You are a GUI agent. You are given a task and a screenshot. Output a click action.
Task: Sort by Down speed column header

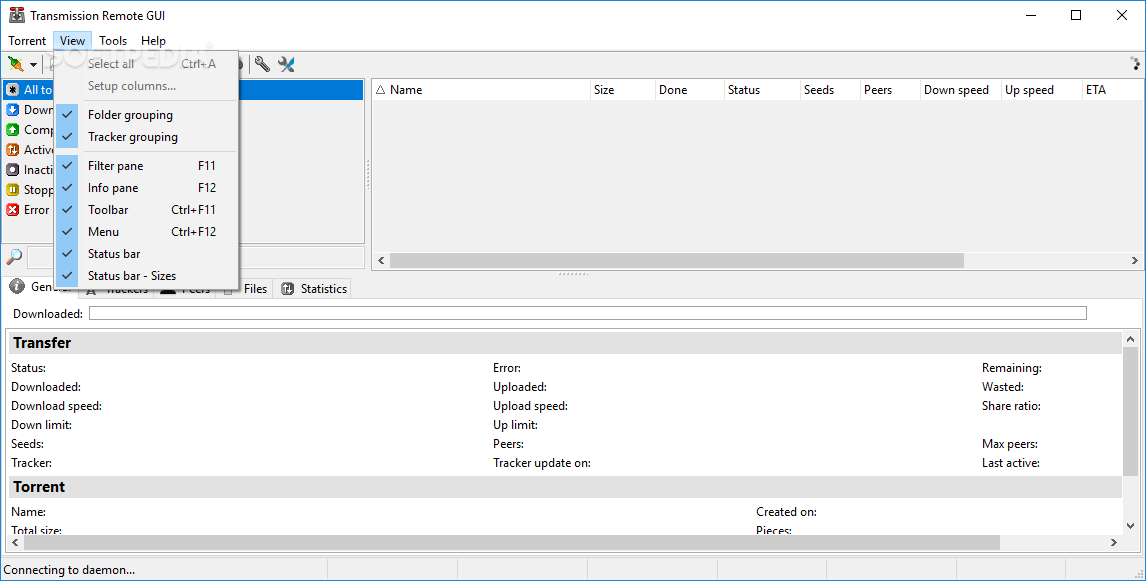click(960, 90)
